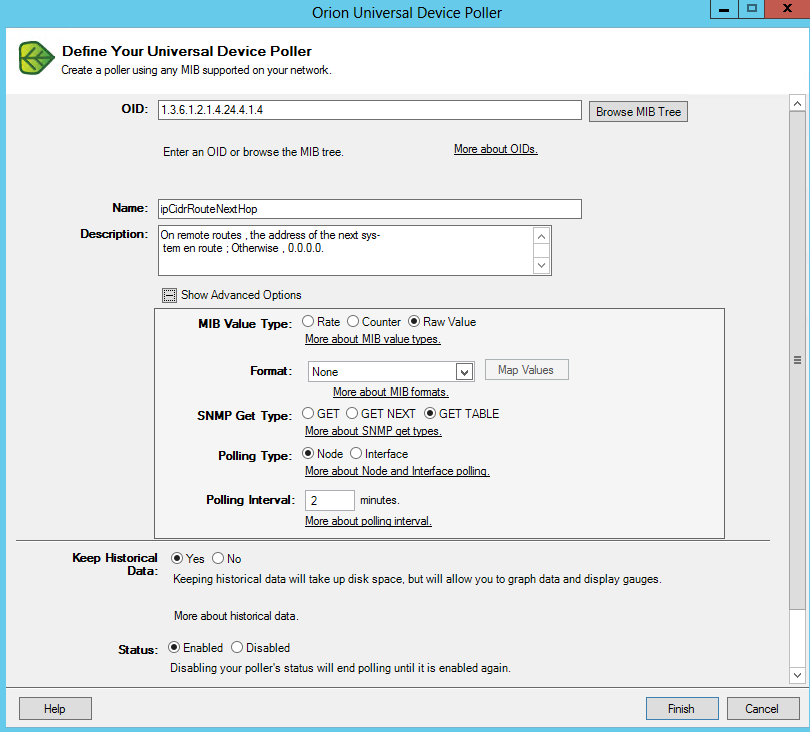Click the Description box scroll down arrow
The image size is (810, 732).
541,266
